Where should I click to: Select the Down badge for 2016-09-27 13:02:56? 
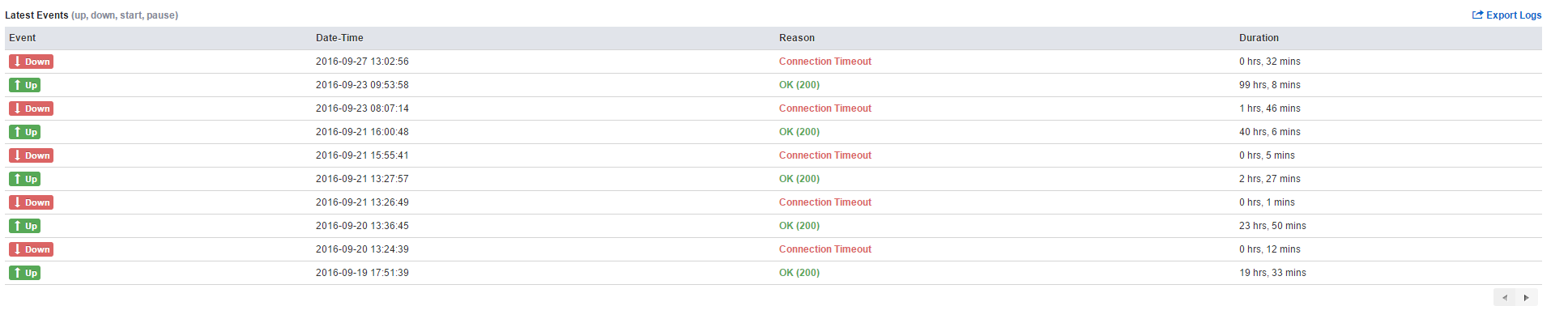pyautogui.click(x=32, y=62)
